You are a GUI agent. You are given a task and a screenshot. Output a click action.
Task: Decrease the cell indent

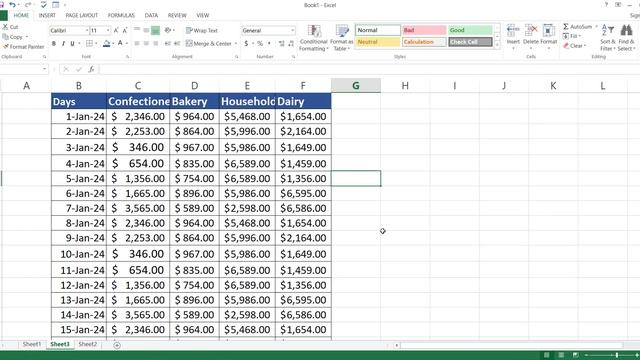(x=167, y=43)
